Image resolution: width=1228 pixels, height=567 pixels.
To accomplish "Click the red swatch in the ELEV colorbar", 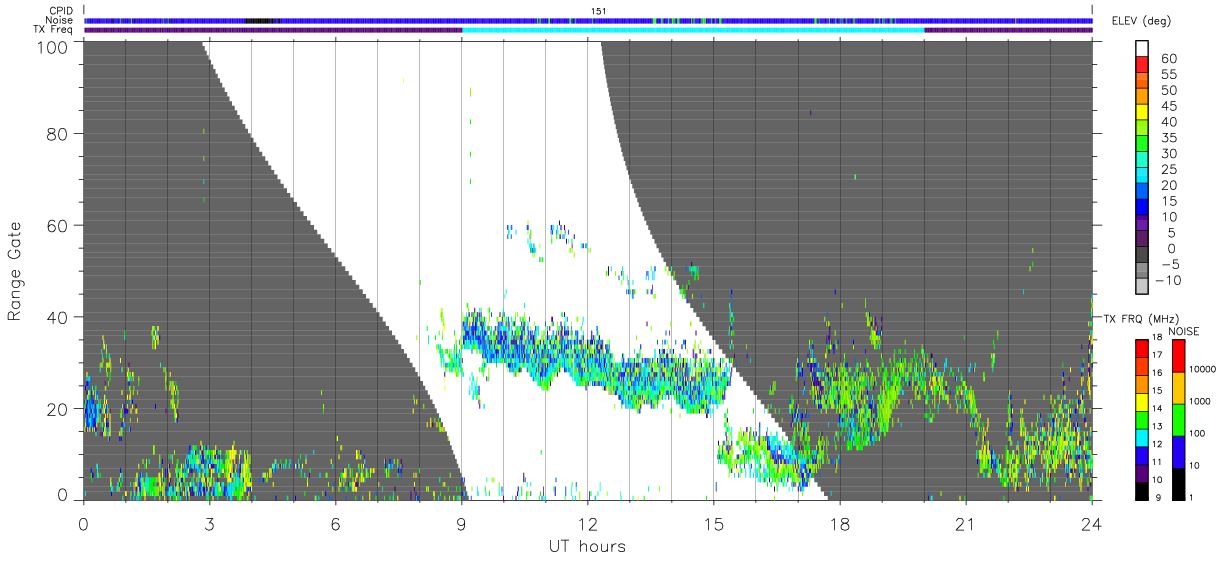I will tap(1144, 64).
